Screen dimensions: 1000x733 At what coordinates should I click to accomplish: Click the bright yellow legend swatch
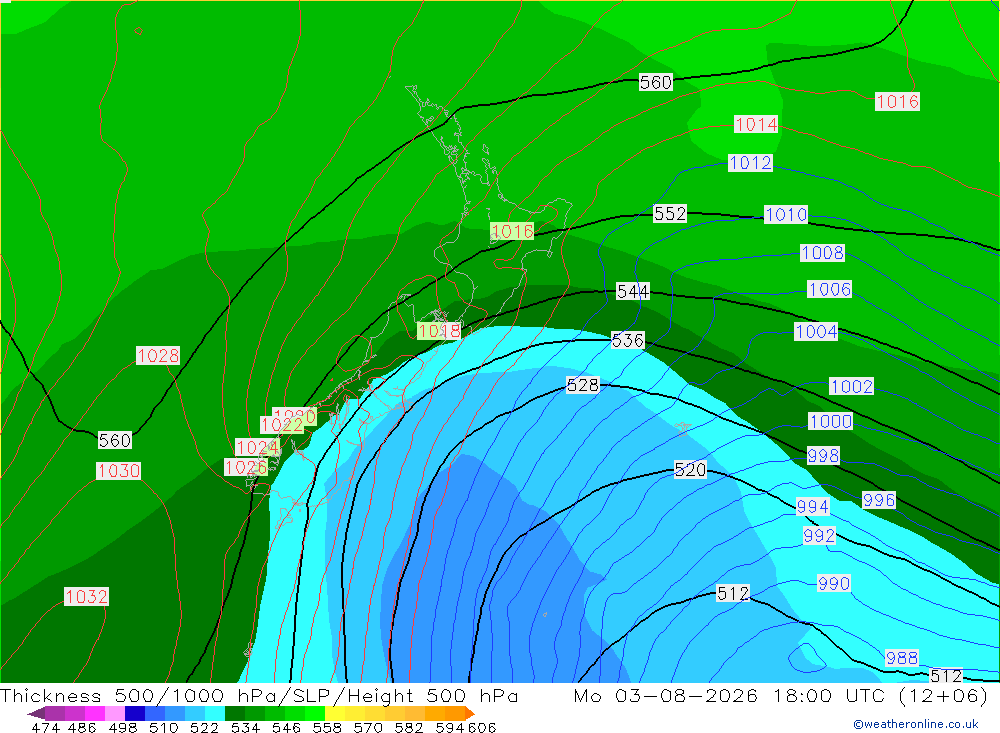tap(335, 713)
